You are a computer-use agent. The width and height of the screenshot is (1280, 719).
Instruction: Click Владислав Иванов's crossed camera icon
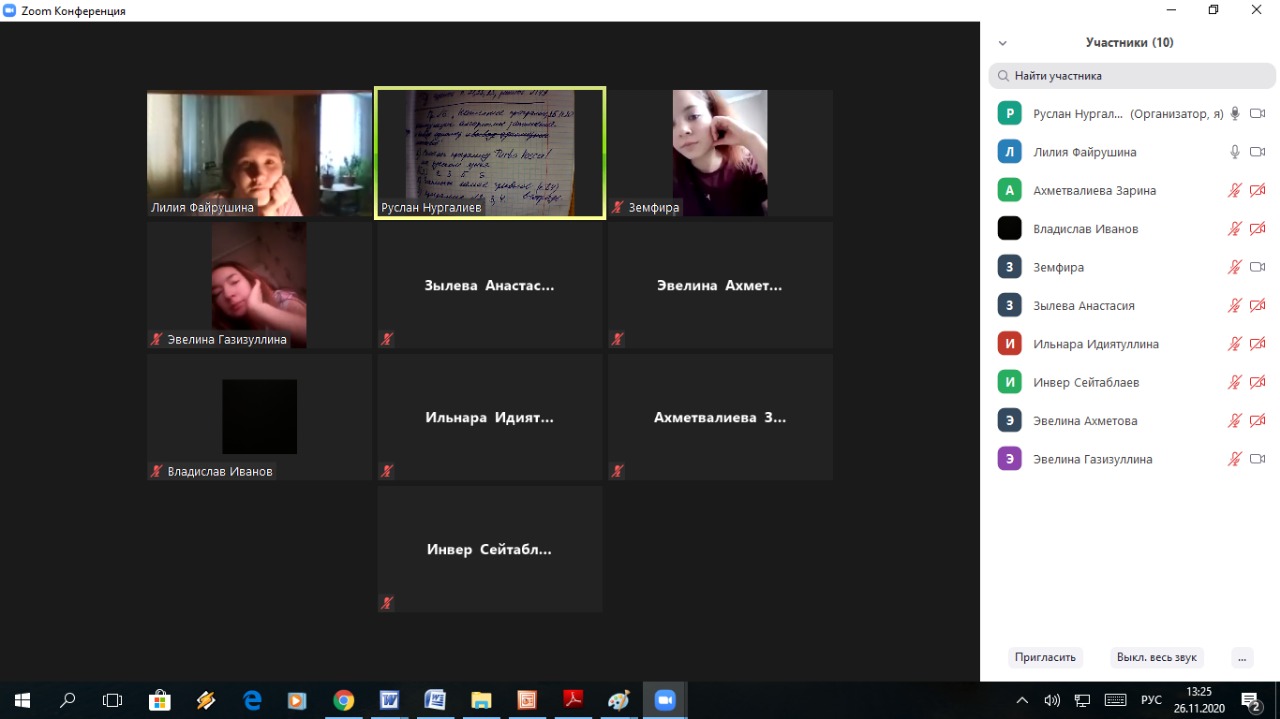tap(1258, 229)
